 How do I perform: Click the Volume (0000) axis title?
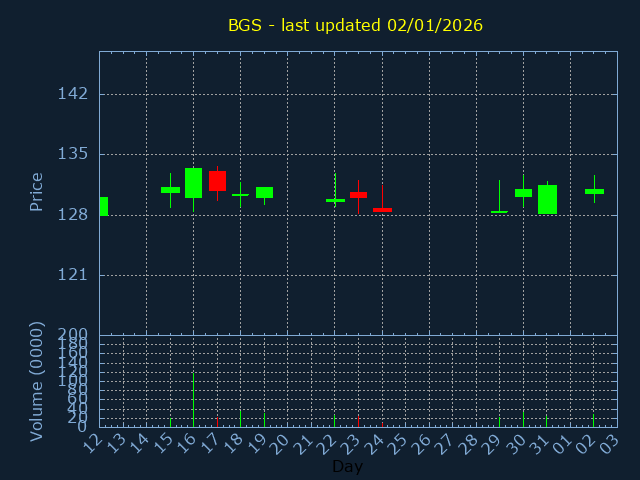click(x=37, y=381)
